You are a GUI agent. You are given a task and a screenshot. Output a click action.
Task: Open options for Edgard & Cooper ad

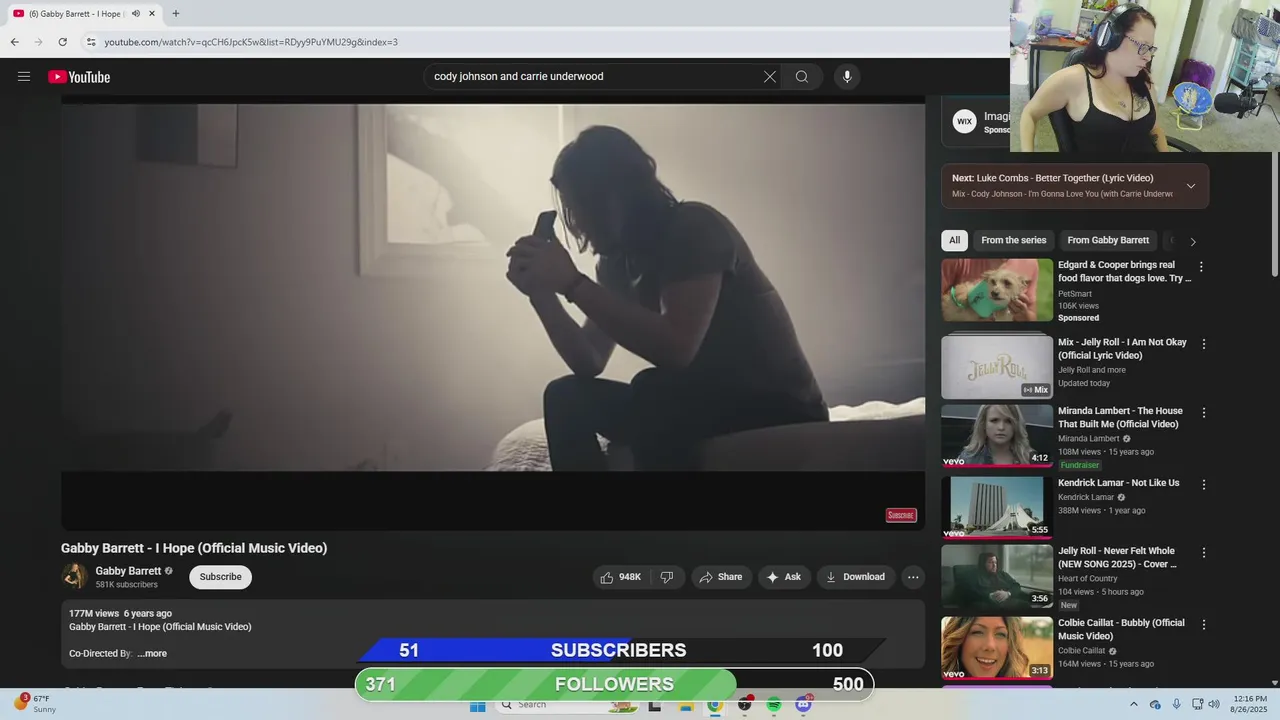[1202, 267]
